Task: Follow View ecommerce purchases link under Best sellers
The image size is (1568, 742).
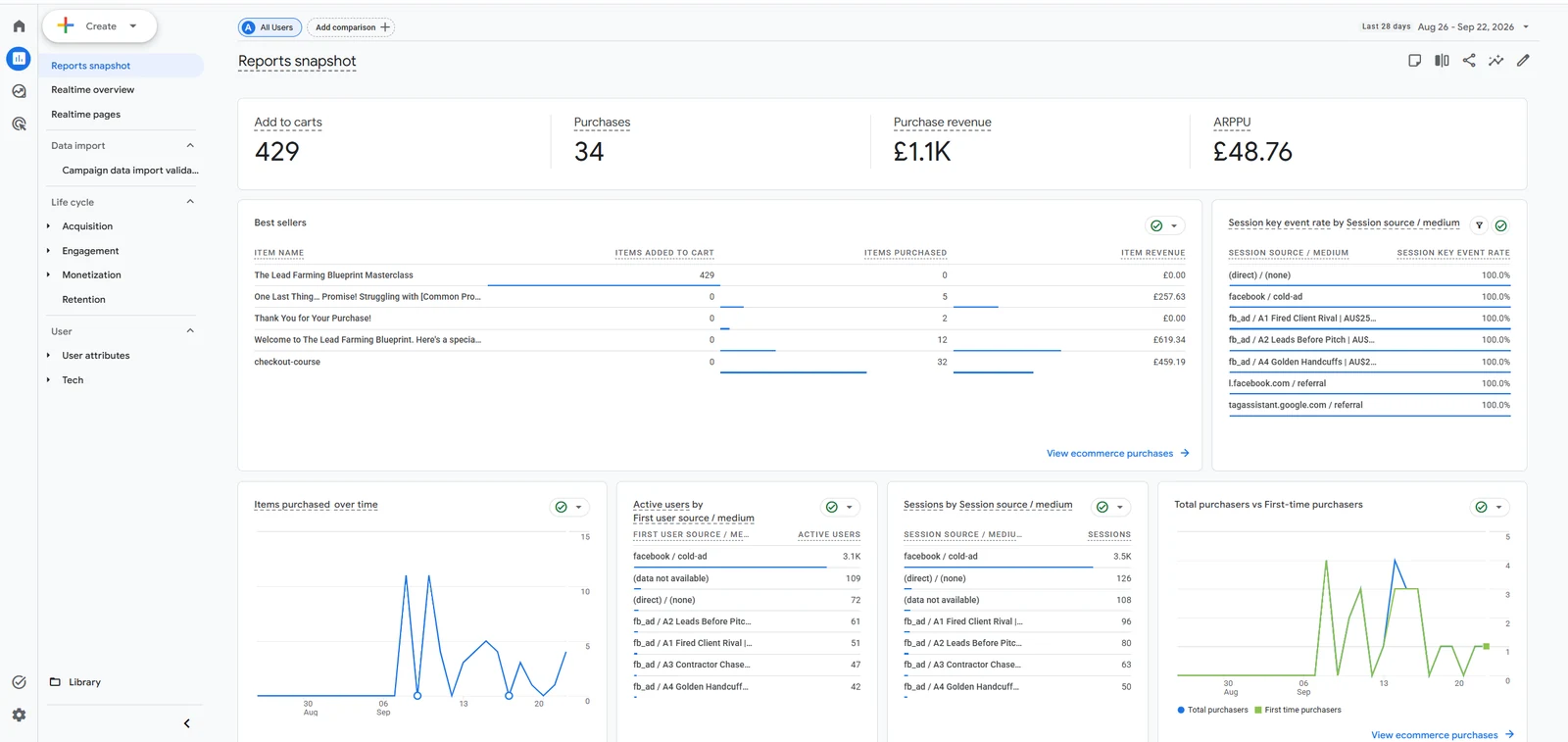Action: [x=1117, y=454]
